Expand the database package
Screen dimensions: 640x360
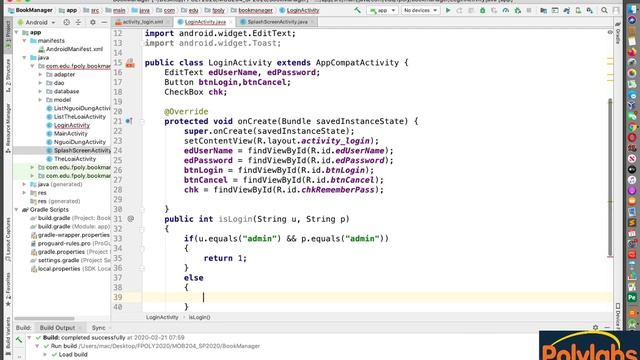pyautogui.click(x=40, y=91)
